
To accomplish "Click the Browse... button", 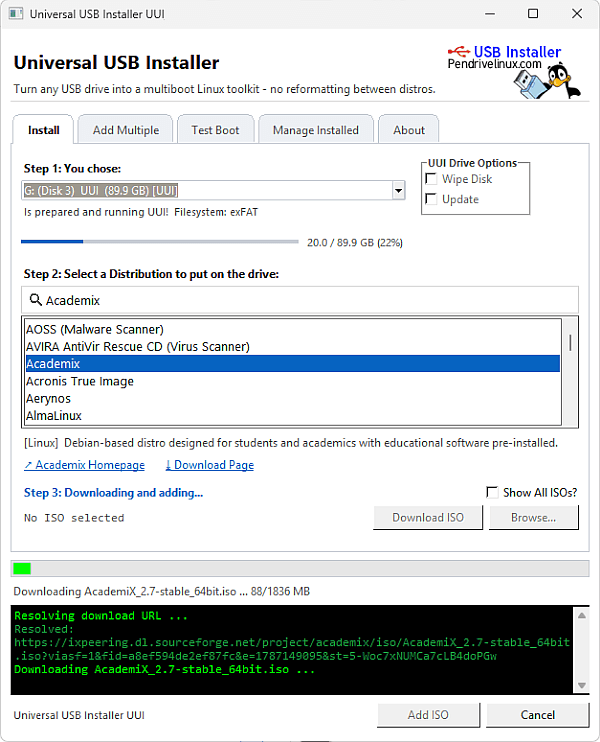I will click(x=533, y=517).
